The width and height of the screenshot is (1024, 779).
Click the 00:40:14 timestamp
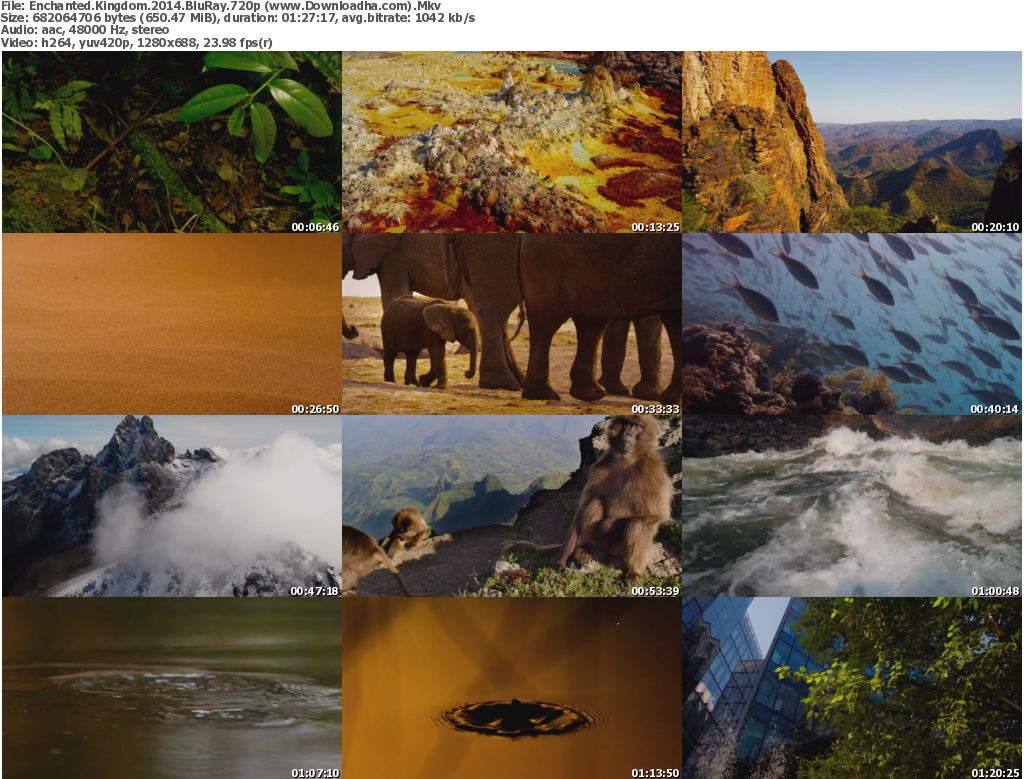(x=995, y=409)
